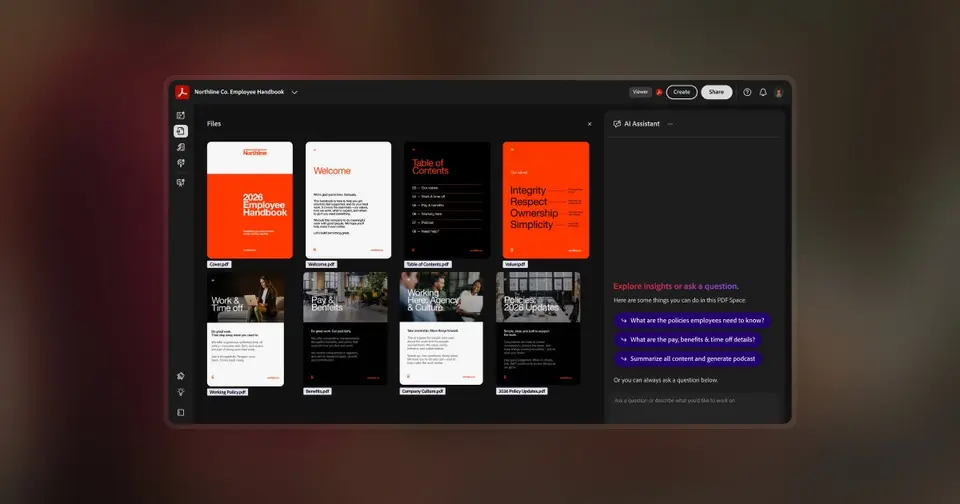Select 'What are the pay, benefits & time off details?'
This screenshot has height=504, width=960.
click(x=688, y=339)
